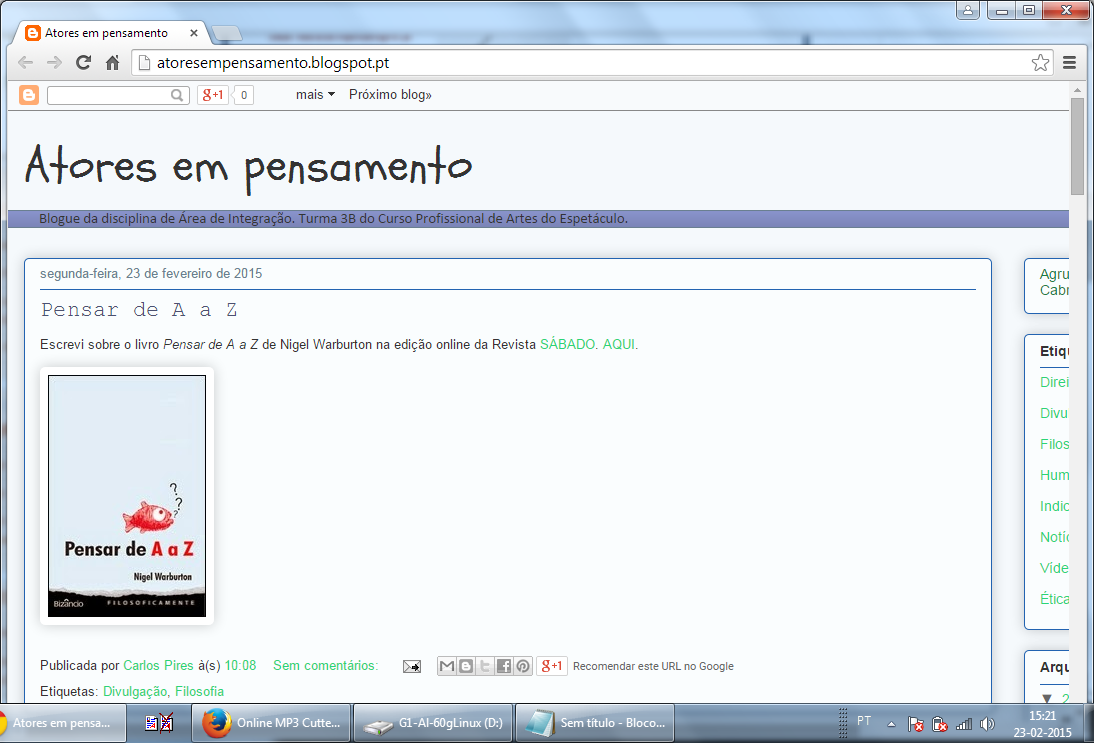Share post with BlogThis! icon
The width and height of the screenshot is (1094, 743).
tap(466, 666)
